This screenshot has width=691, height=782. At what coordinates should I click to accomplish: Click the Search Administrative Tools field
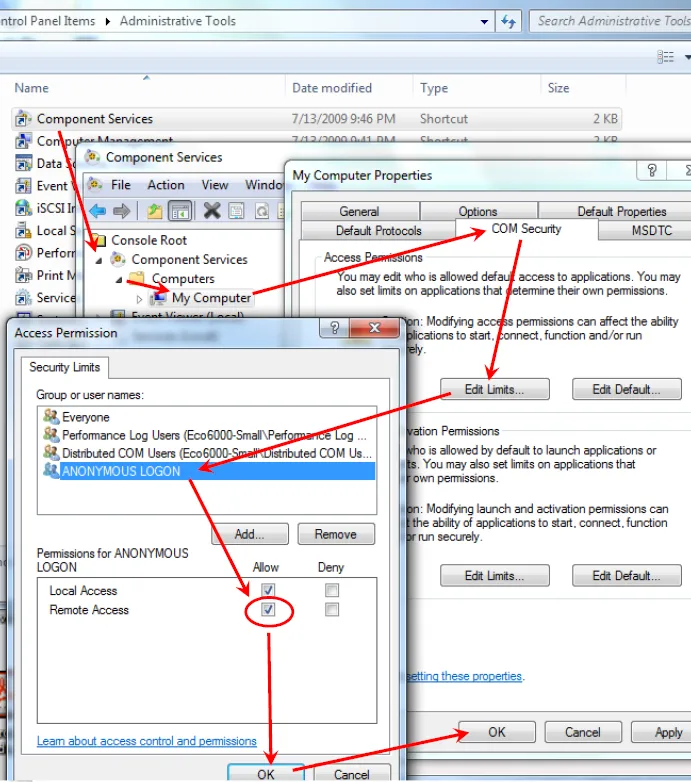[x=611, y=21]
